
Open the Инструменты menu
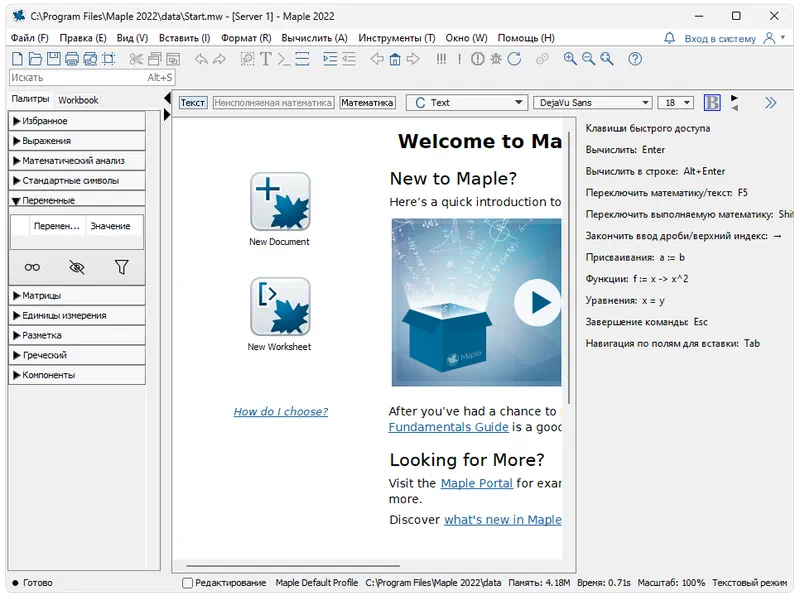[396, 38]
